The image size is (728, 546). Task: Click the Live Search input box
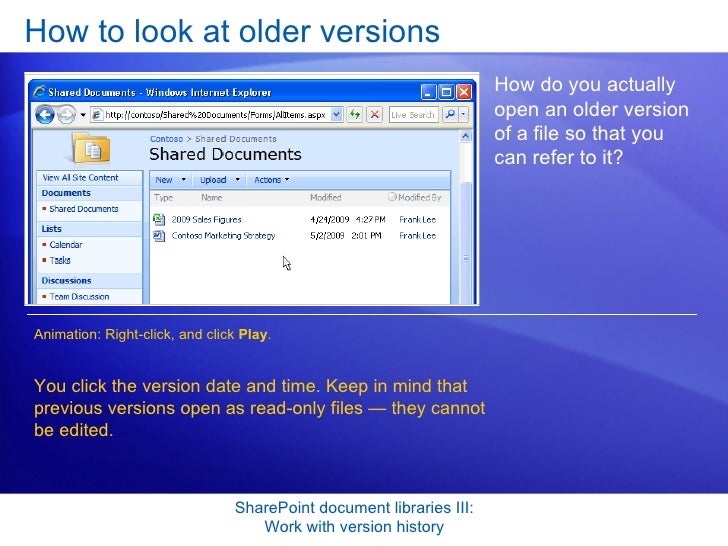413,115
